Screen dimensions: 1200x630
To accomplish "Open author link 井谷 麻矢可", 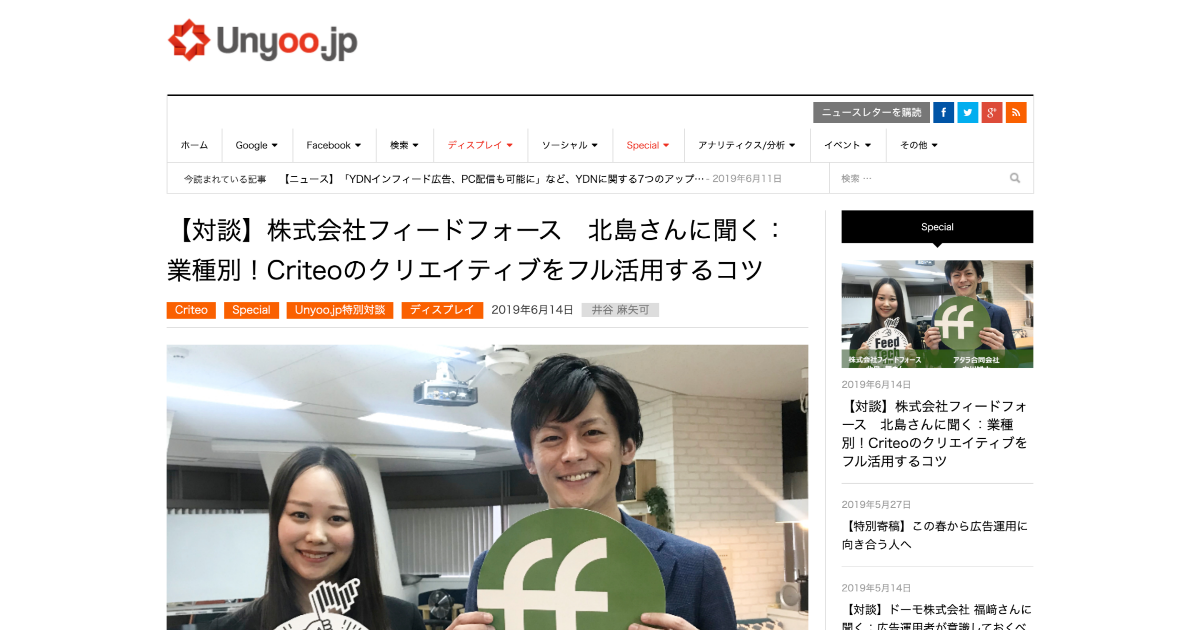I will point(620,310).
